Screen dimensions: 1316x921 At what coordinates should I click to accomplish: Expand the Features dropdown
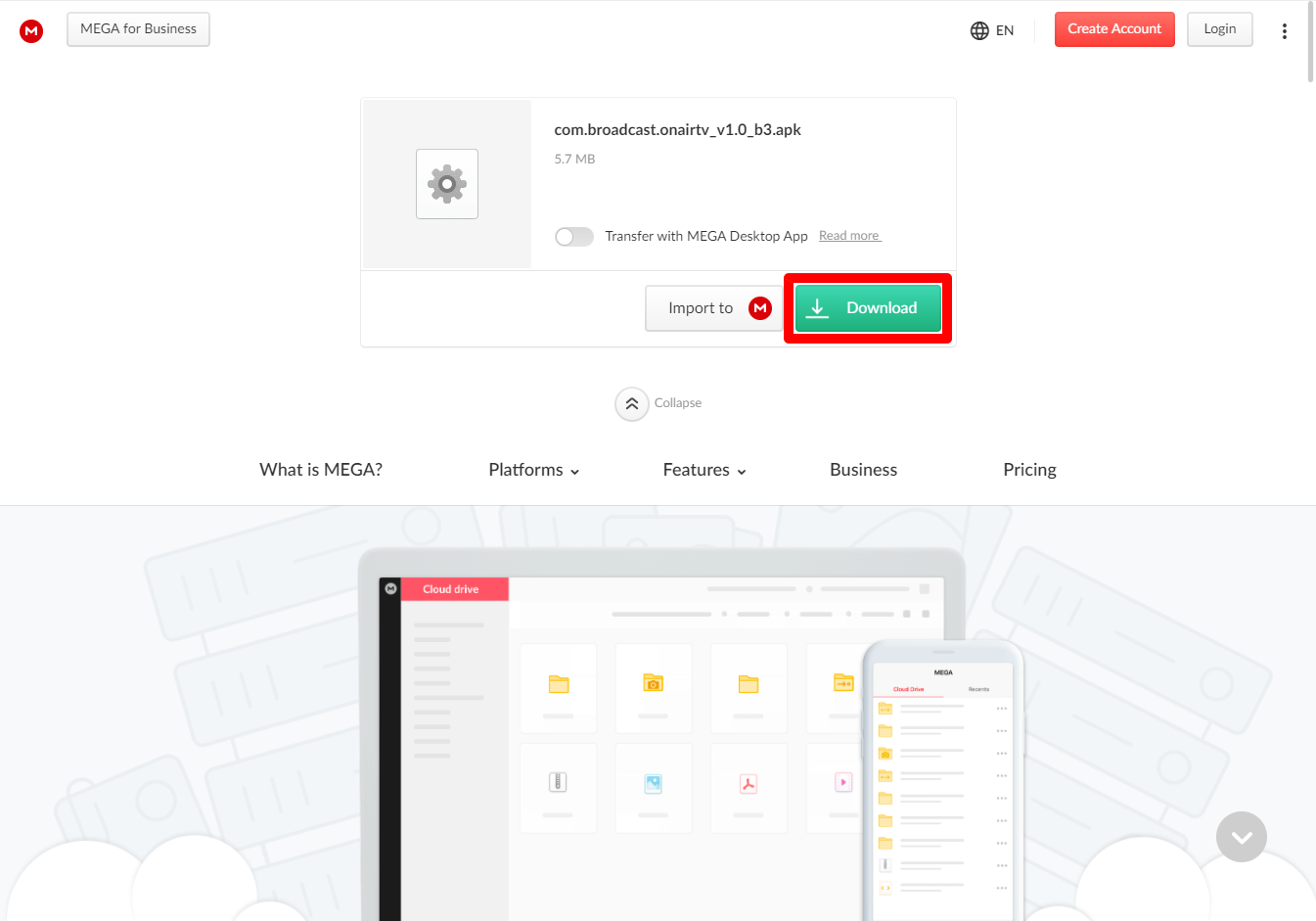tap(704, 470)
